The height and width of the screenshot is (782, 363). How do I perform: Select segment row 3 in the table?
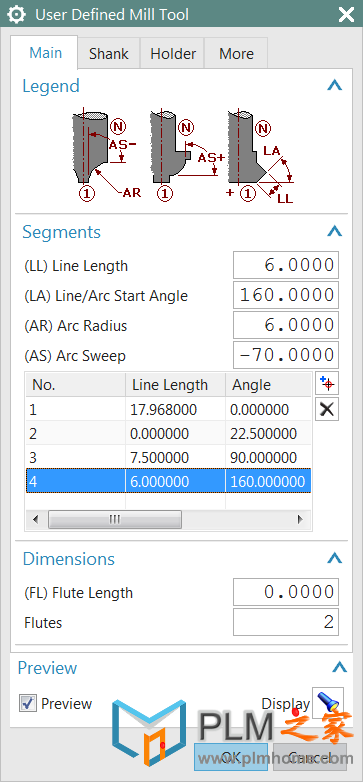169,457
